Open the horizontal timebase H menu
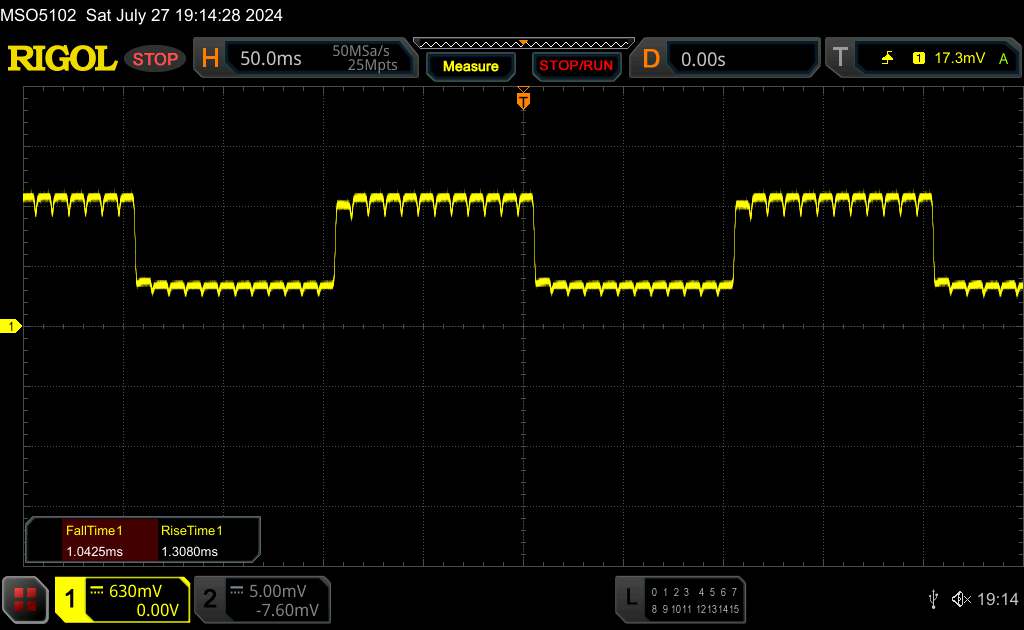The height and width of the screenshot is (630, 1024). click(x=210, y=58)
